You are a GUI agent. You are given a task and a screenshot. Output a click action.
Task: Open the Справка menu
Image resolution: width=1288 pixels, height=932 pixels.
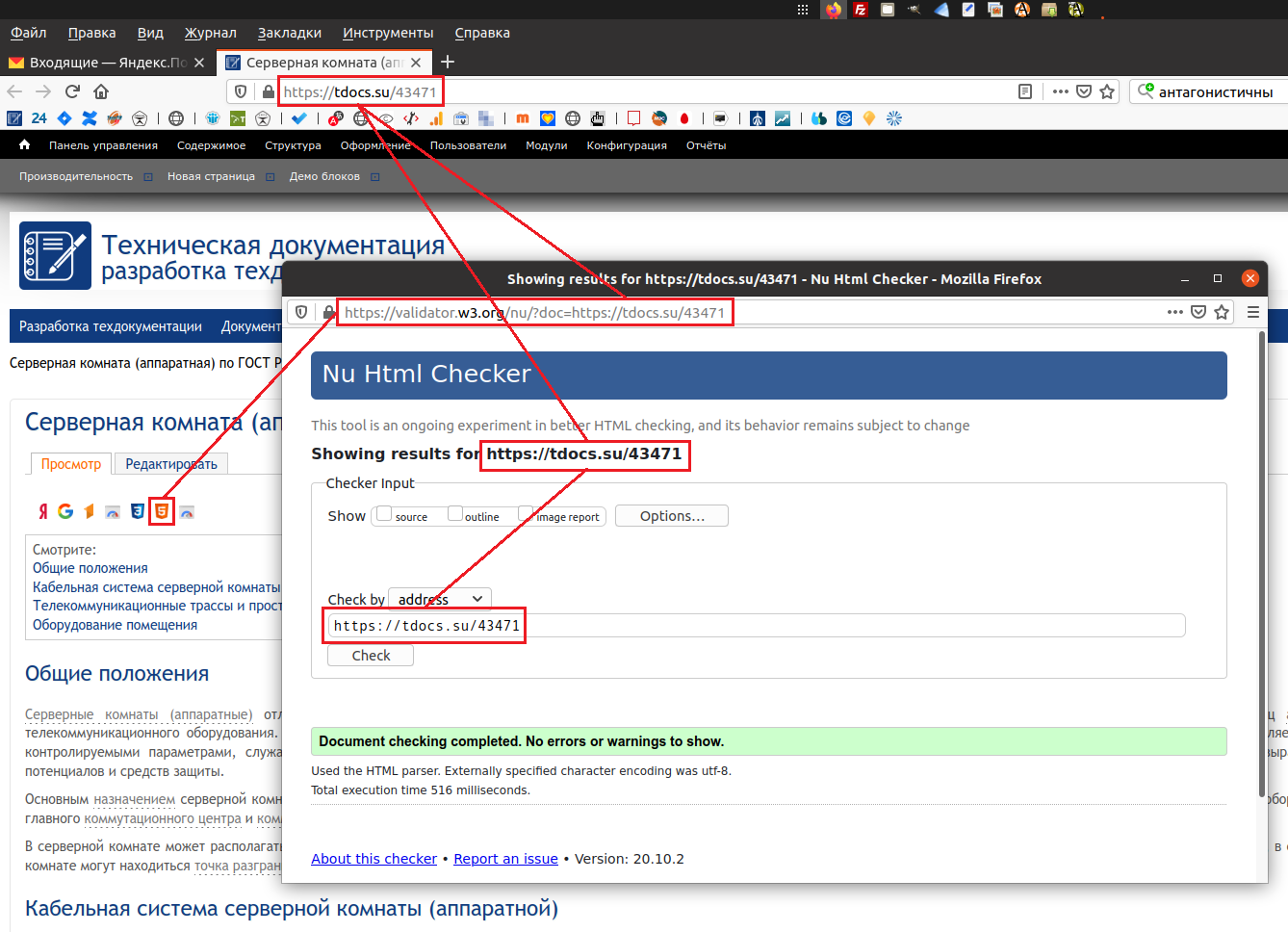click(x=482, y=33)
